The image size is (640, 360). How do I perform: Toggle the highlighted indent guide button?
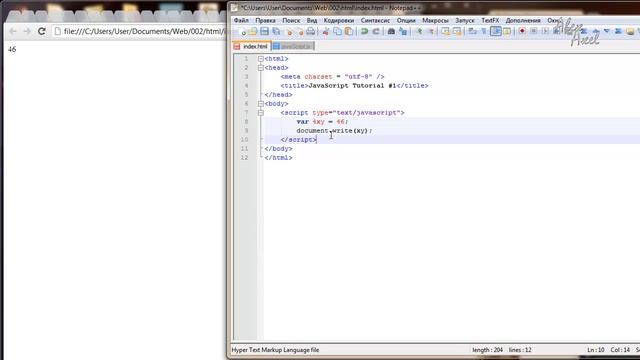tap(496, 31)
